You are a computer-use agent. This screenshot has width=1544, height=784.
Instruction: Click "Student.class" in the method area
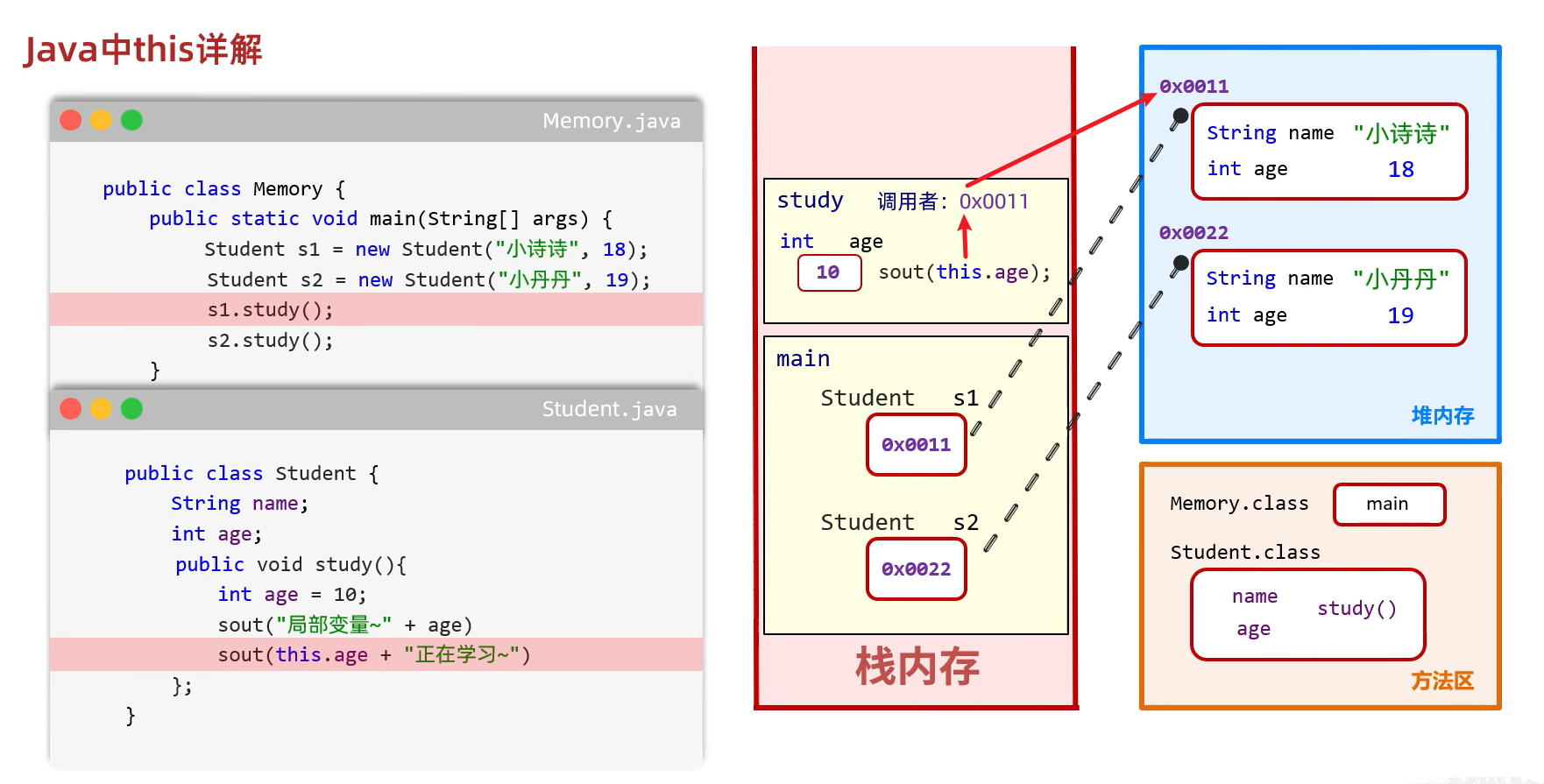(1245, 553)
